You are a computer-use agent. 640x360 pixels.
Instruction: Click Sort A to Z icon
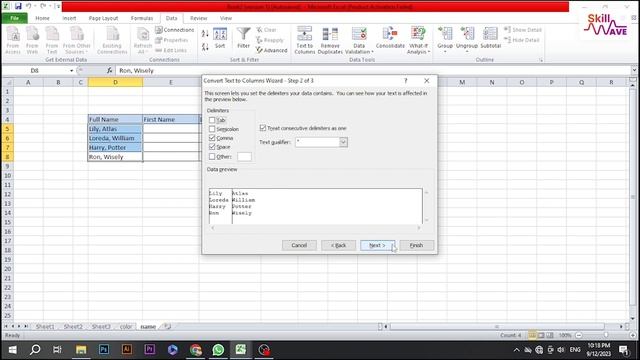(x=205, y=33)
